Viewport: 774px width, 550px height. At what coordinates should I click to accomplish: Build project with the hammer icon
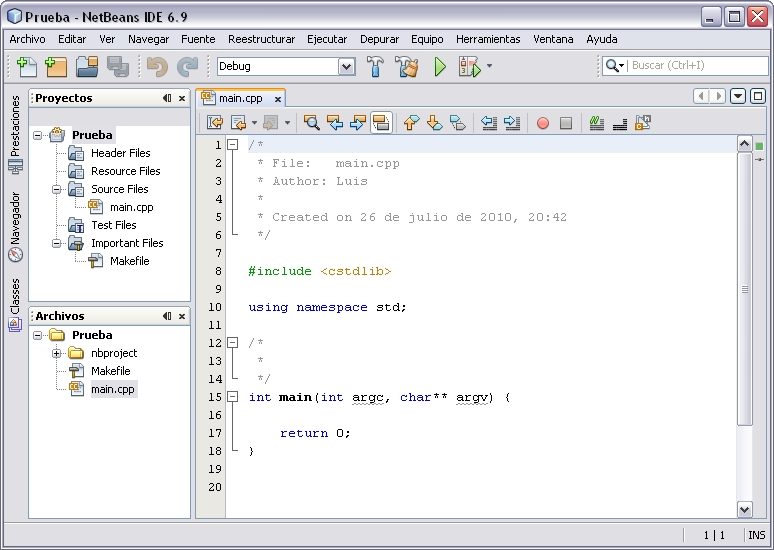coord(376,66)
